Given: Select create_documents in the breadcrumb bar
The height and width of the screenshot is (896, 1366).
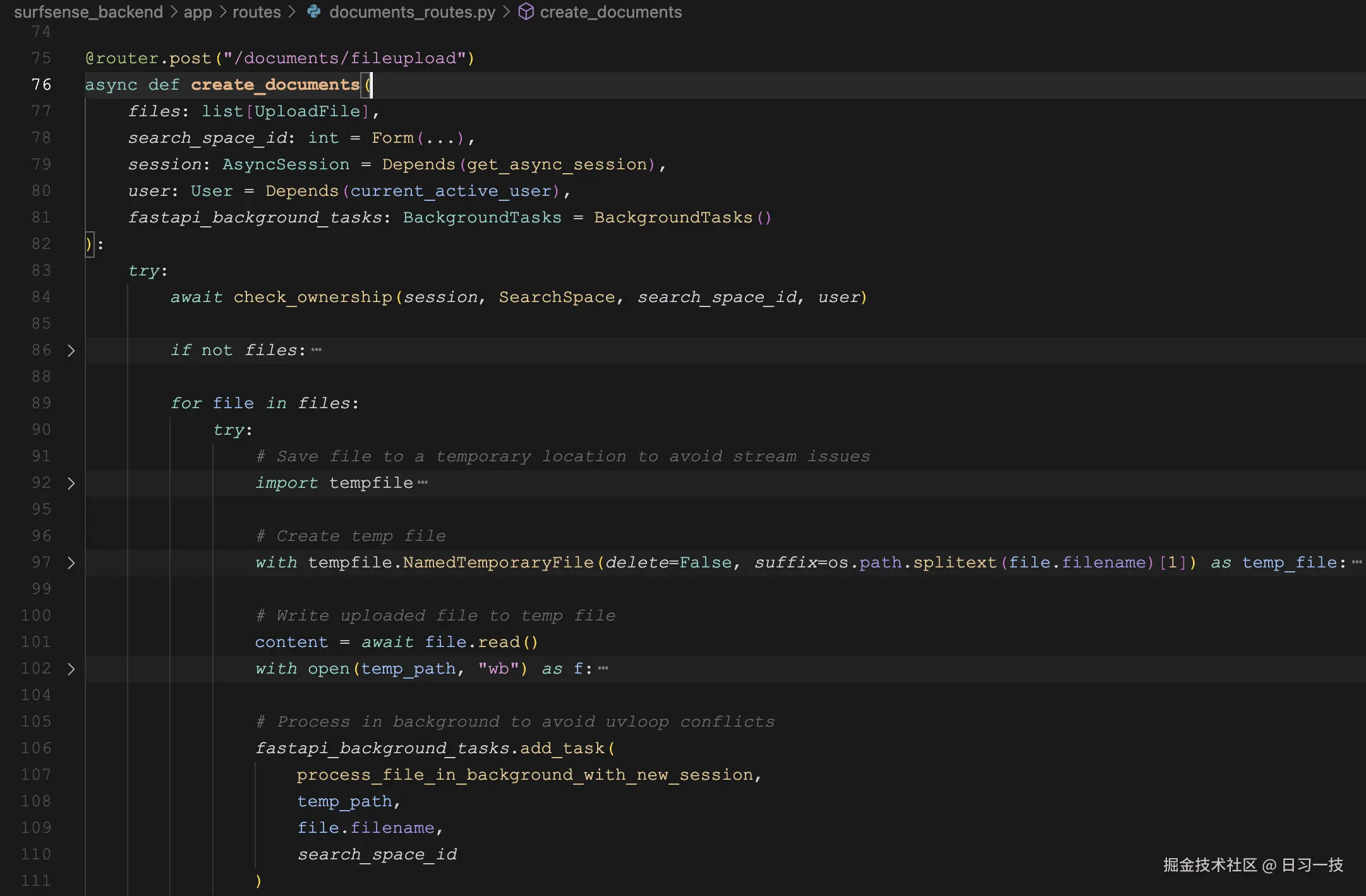Looking at the screenshot, I should tap(611, 12).
